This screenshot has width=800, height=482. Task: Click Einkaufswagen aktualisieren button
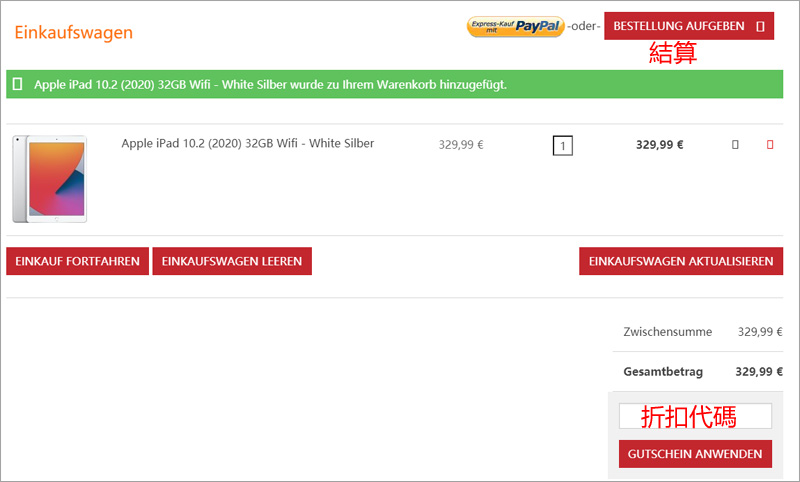(681, 261)
